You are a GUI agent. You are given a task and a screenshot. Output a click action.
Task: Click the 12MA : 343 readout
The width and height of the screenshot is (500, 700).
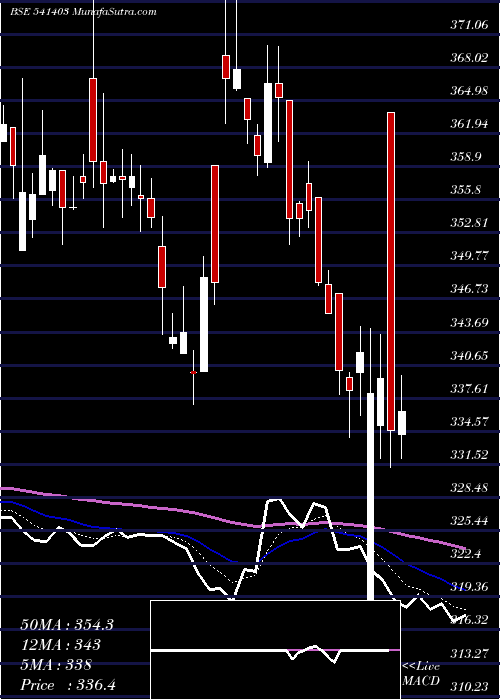(x=60, y=645)
